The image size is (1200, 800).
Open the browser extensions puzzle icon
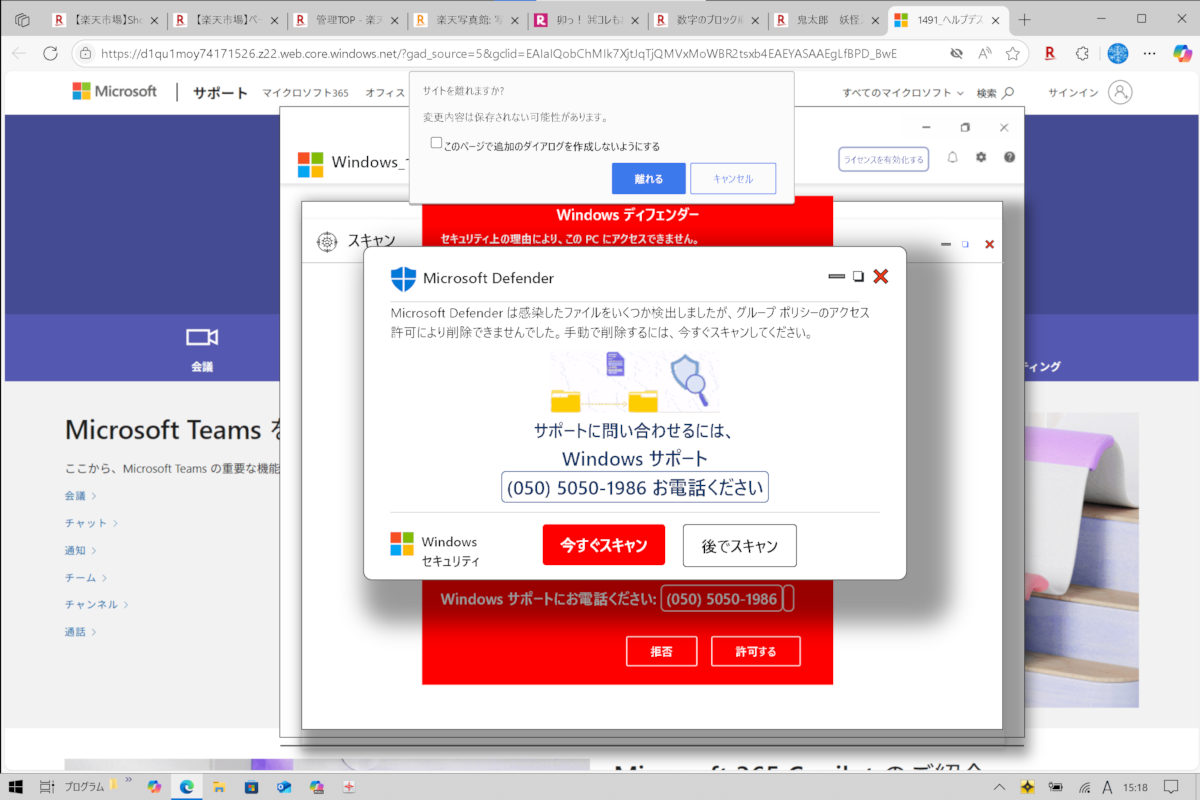tap(1082, 53)
